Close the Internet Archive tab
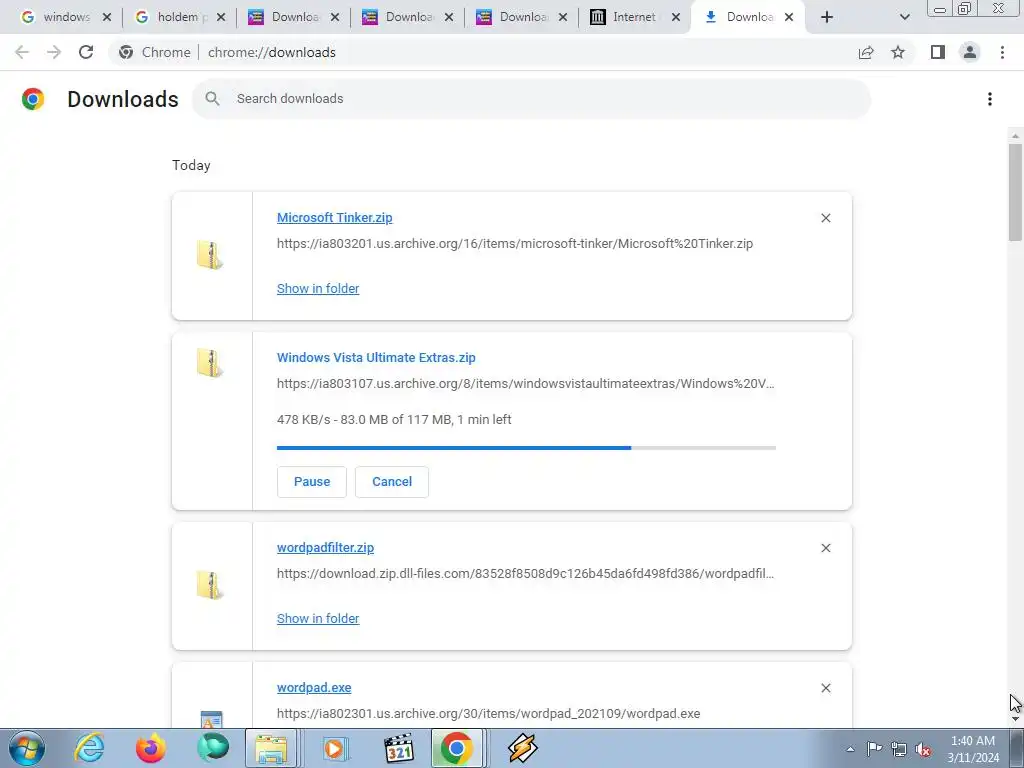This screenshot has width=1024, height=768. pos(676,17)
